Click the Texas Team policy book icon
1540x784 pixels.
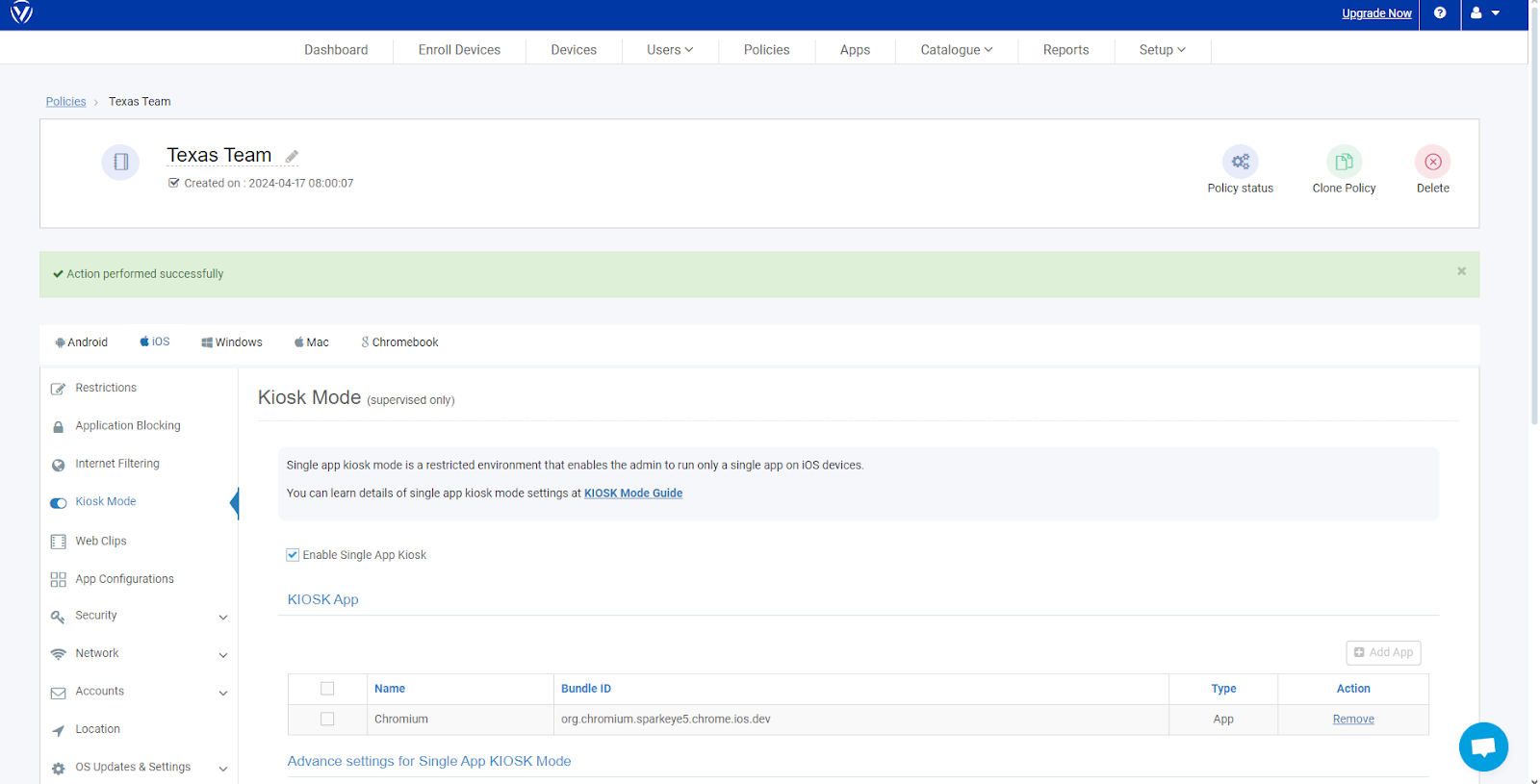120,162
